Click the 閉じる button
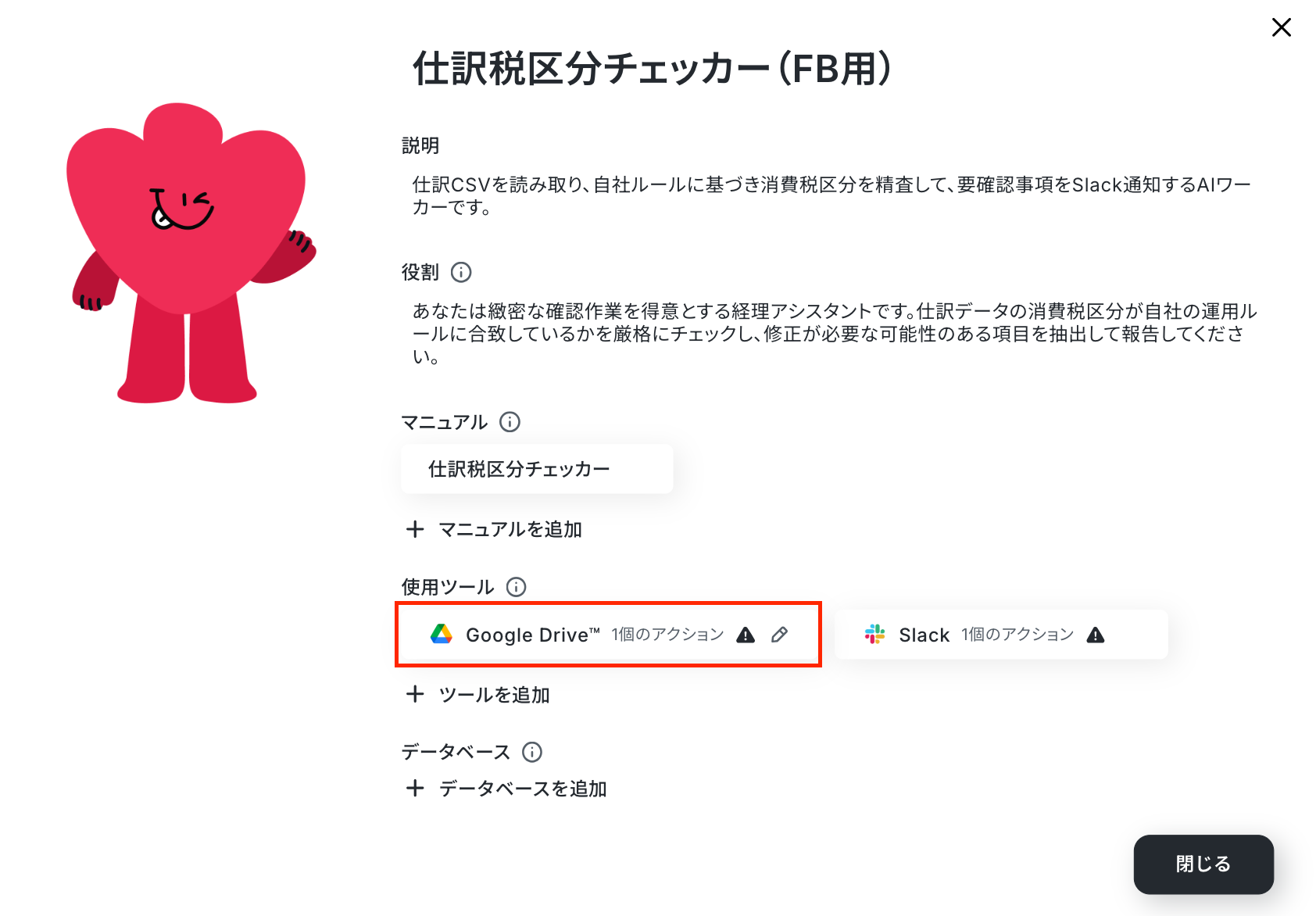The height and width of the screenshot is (916, 1316). [1203, 864]
